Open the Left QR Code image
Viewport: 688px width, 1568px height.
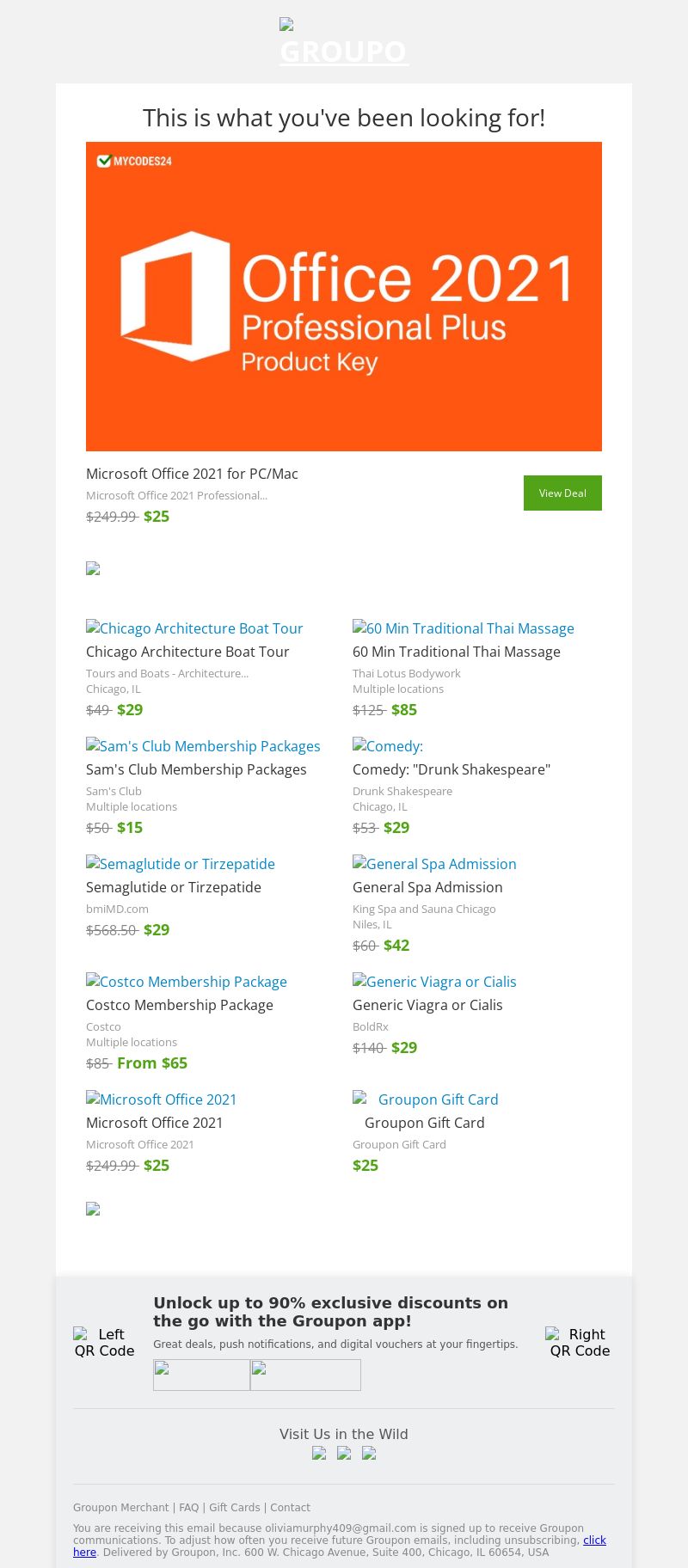pyautogui.click(x=104, y=1342)
